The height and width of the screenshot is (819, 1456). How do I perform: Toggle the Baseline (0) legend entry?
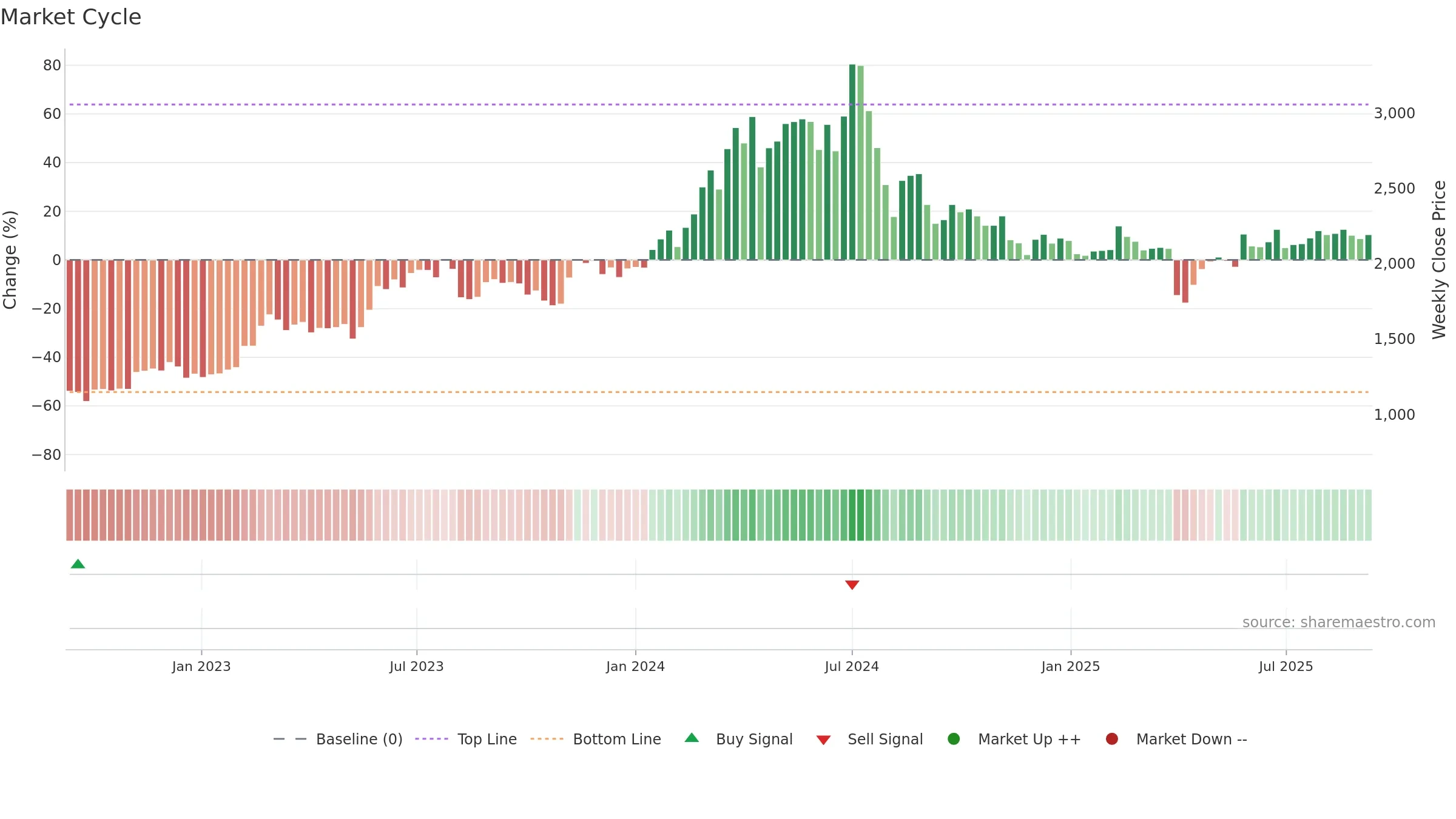[x=338, y=739]
